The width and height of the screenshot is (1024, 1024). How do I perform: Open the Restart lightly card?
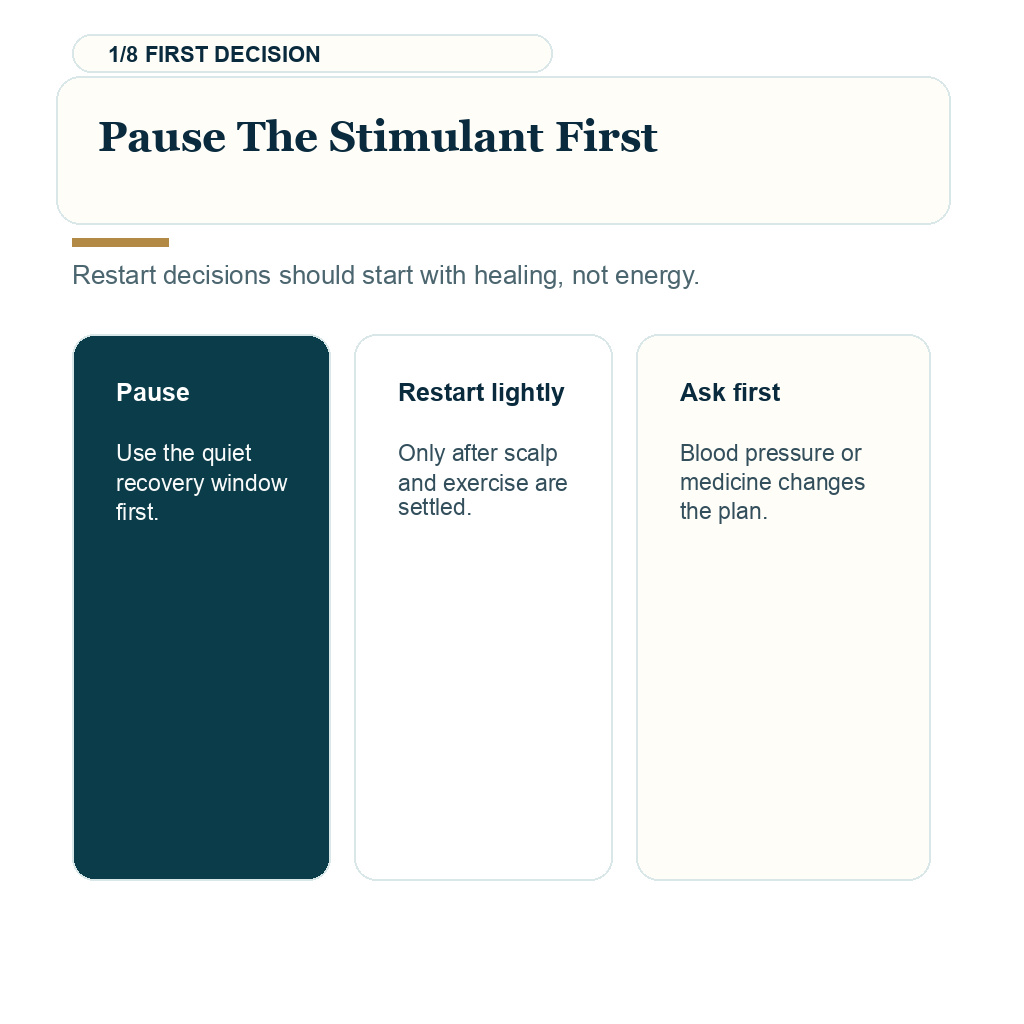[483, 607]
